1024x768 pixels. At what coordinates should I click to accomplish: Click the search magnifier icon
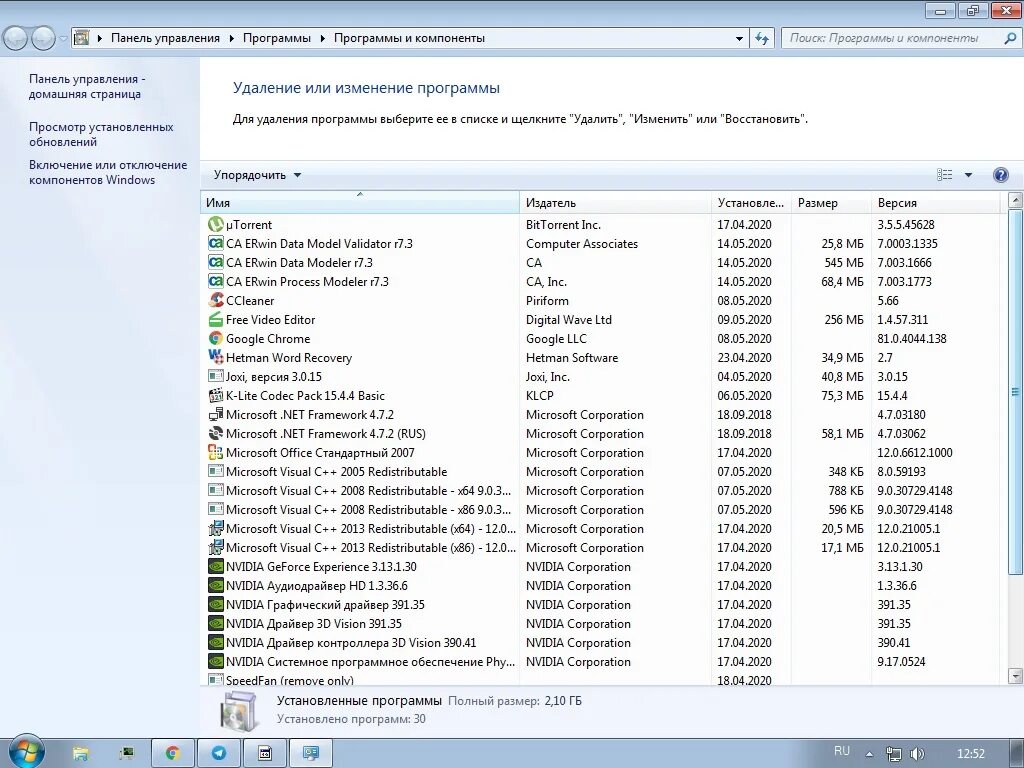1010,38
